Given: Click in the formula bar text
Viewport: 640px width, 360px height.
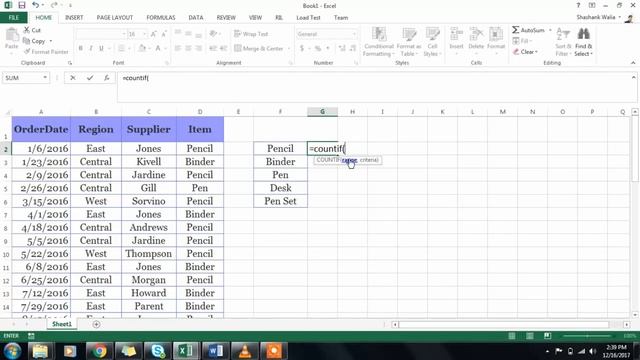Looking at the screenshot, I should click(136, 78).
